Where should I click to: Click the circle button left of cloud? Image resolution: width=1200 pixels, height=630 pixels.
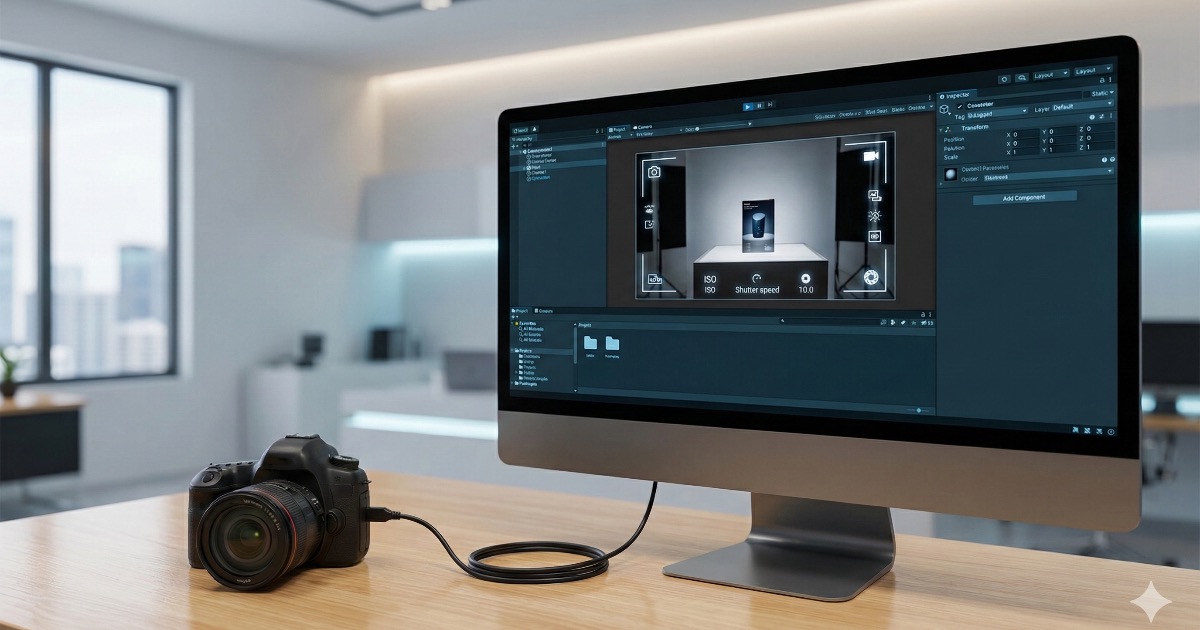pyautogui.click(x=1004, y=79)
